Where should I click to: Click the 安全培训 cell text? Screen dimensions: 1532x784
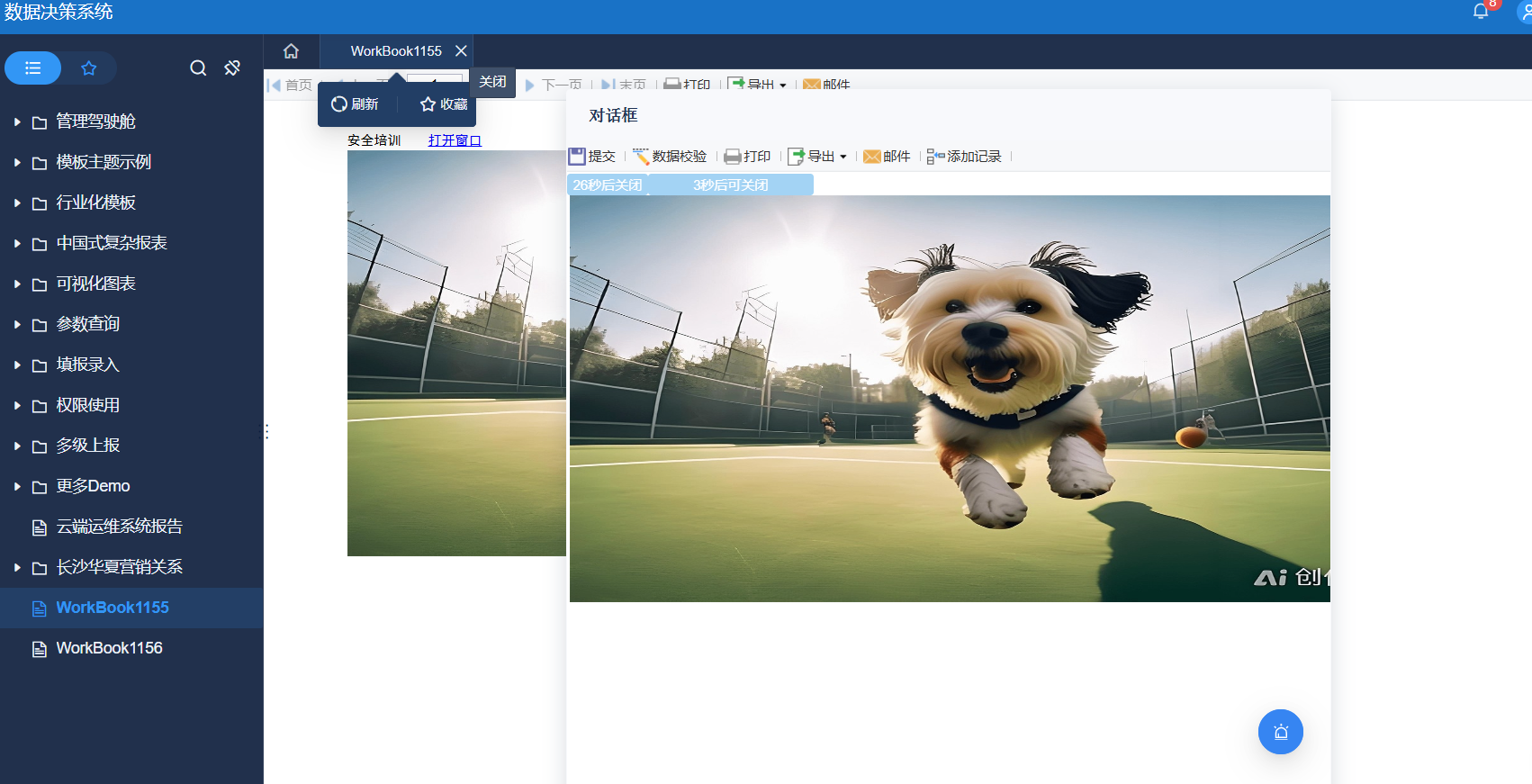click(374, 140)
